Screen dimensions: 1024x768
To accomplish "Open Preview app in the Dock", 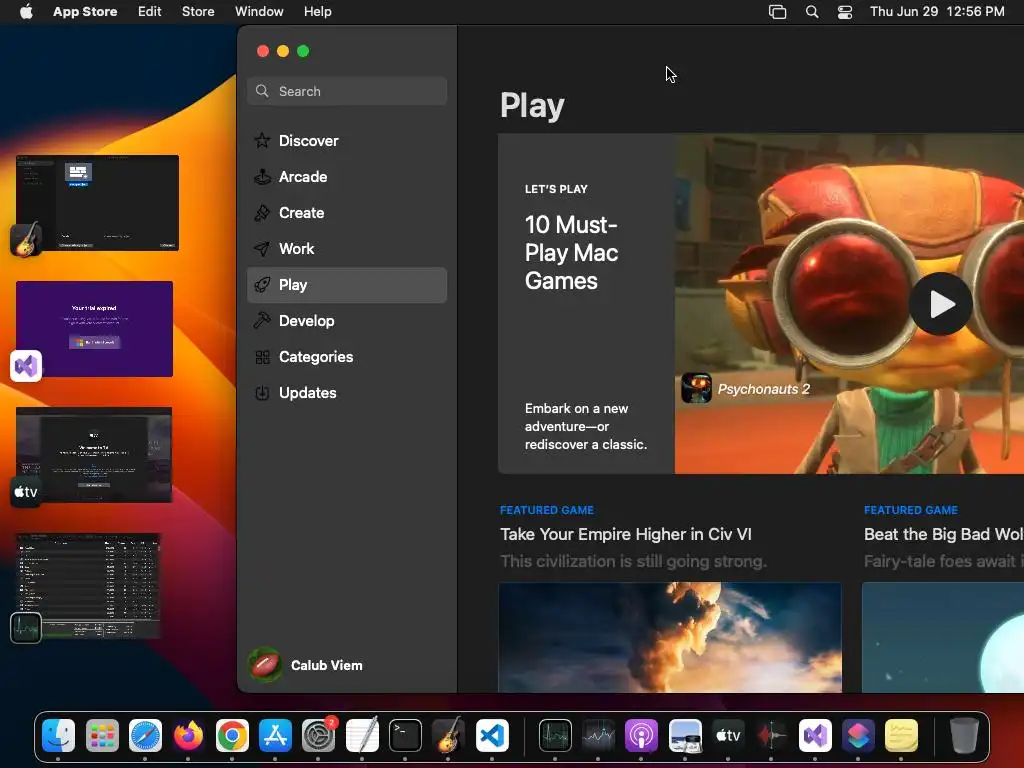I will click(x=685, y=736).
